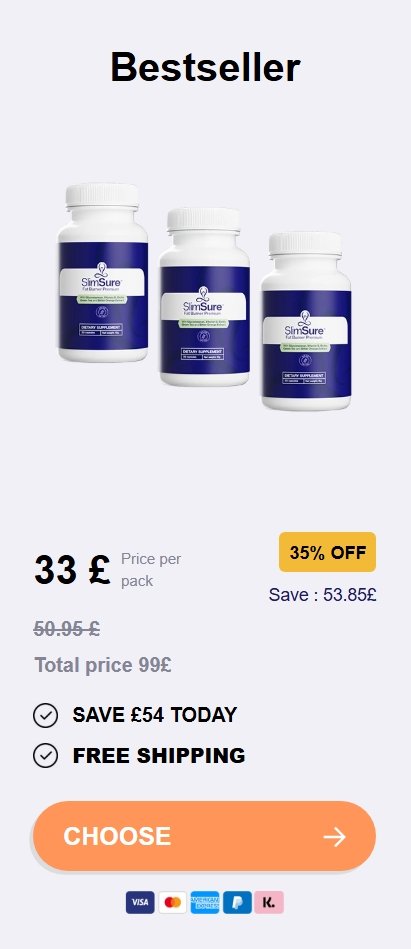Image resolution: width=411 pixels, height=949 pixels.
Task: Click the FREE SHIPPING text
Action: pyautogui.click(x=159, y=755)
